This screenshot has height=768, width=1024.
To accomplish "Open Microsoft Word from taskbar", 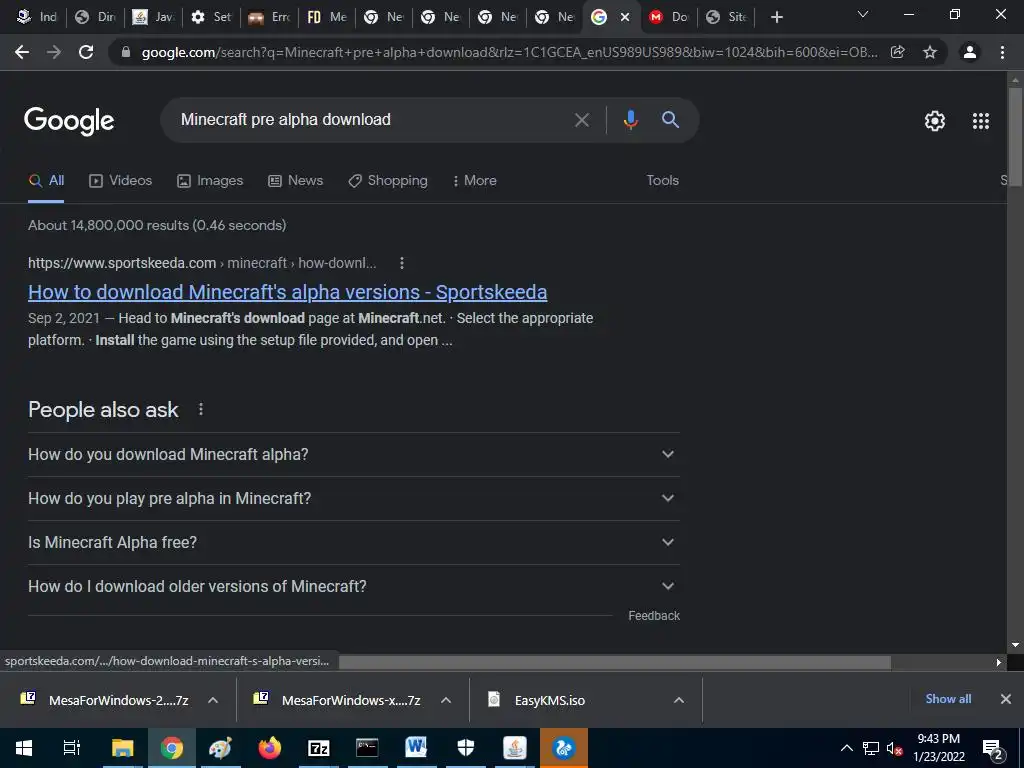I will pyautogui.click(x=416, y=748).
